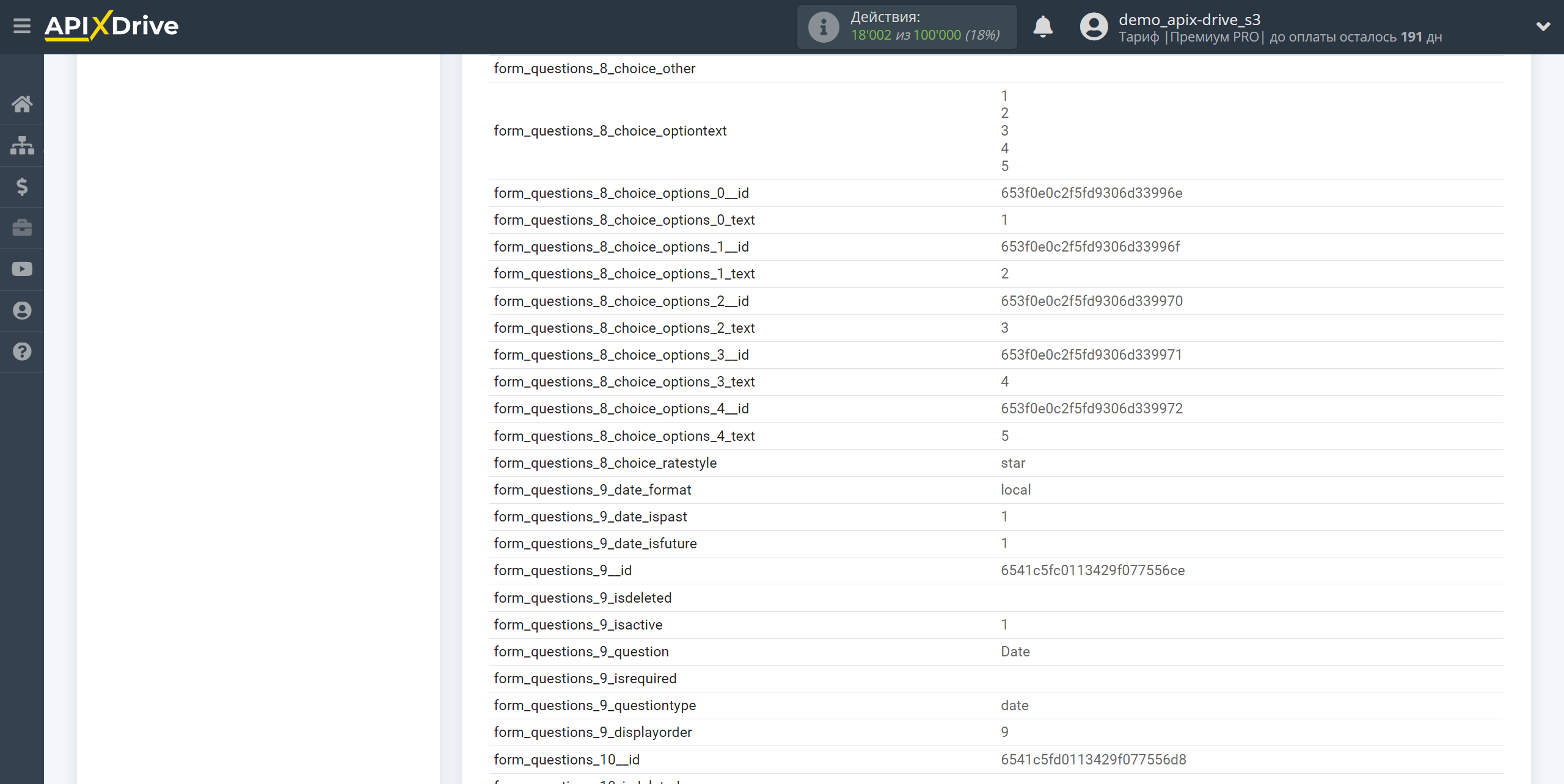Open the hamburger menu
The width and height of the screenshot is (1564, 784).
click(x=22, y=26)
